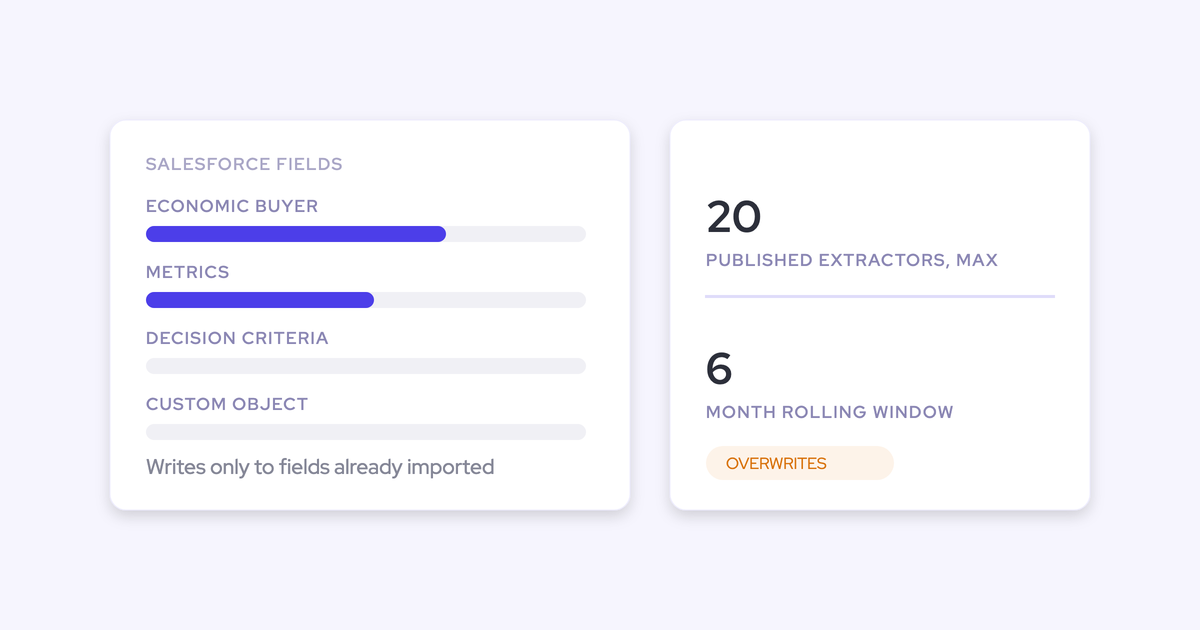1200x630 pixels.
Task: Click the empty Decision Criteria bar
Action: (x=366, y=366)
